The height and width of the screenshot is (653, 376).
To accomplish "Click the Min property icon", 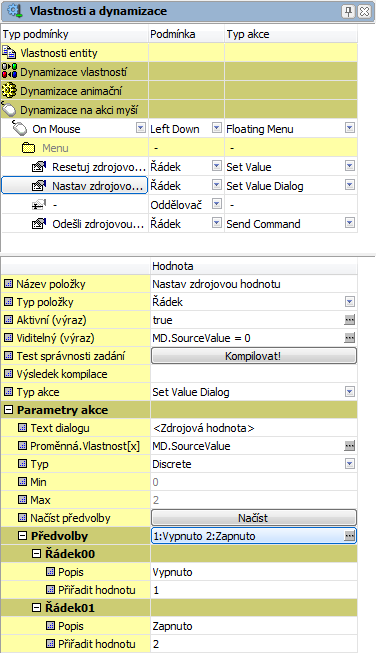I will [x=22, y=482].
